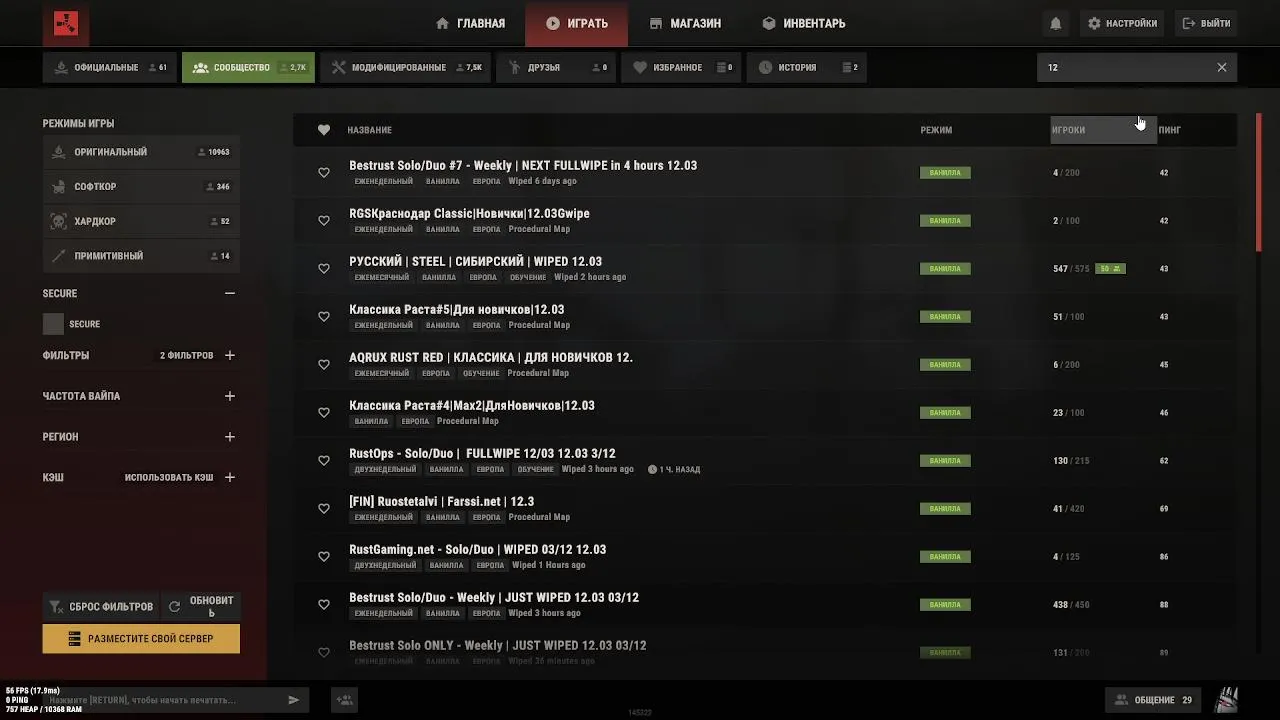Favorite Bestrust Solo/Duo Weekly JUST WIPED heart
1280x720 pixels.
(324, 605)
